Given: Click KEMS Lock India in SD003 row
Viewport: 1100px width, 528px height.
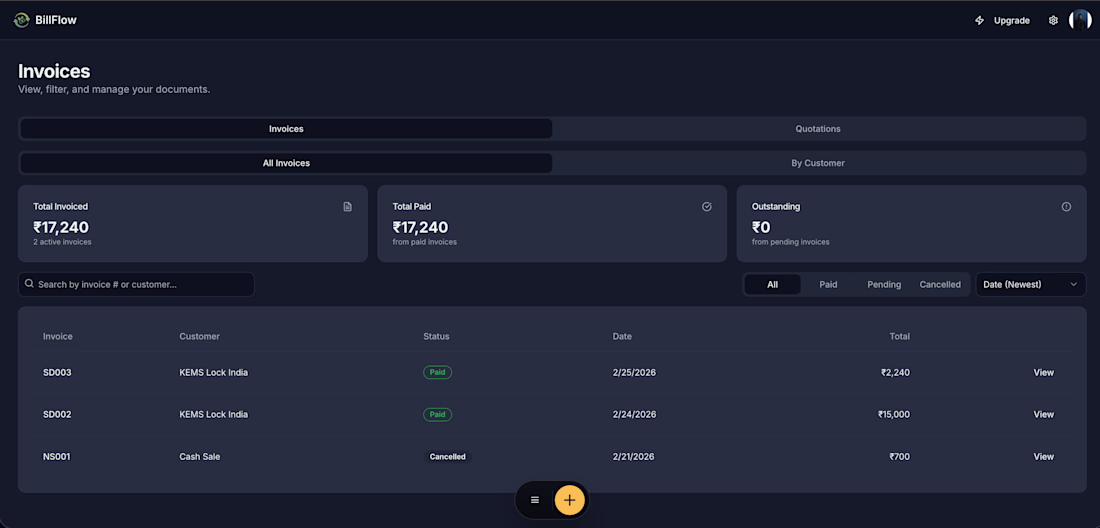Looking at the screenshot, I should click(213, 372).
